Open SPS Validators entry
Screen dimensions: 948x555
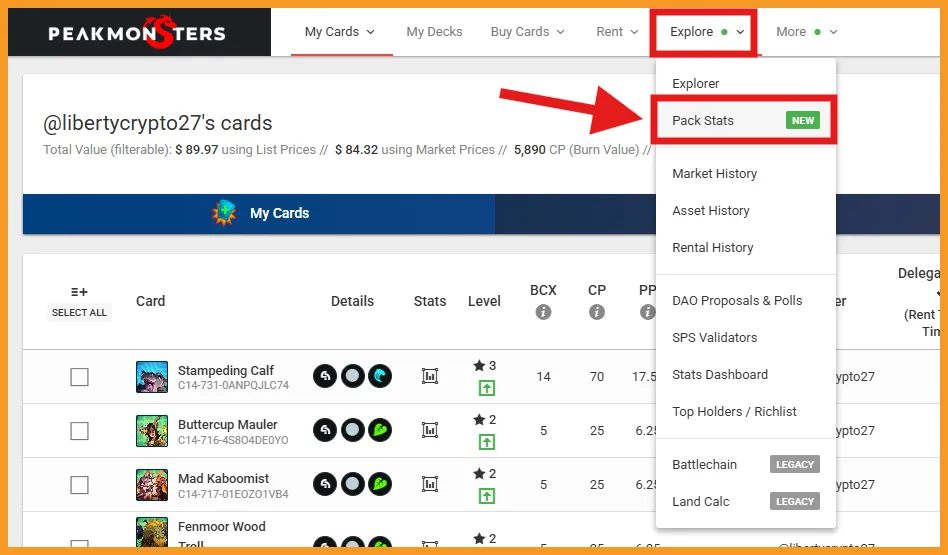745,337
